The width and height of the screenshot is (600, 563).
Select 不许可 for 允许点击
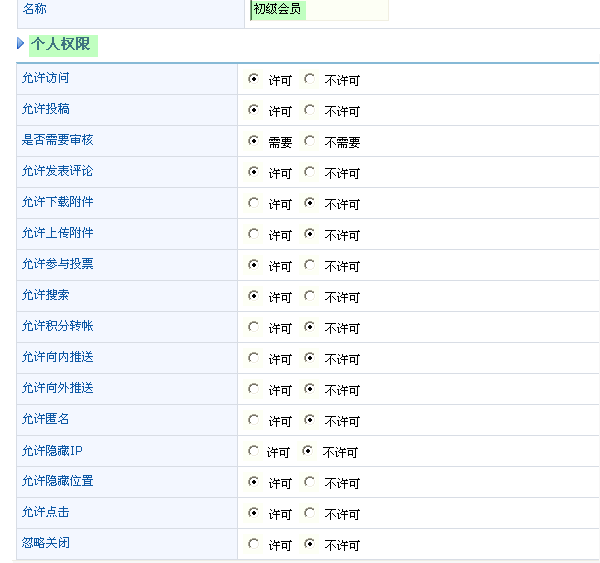pos(310,513)
